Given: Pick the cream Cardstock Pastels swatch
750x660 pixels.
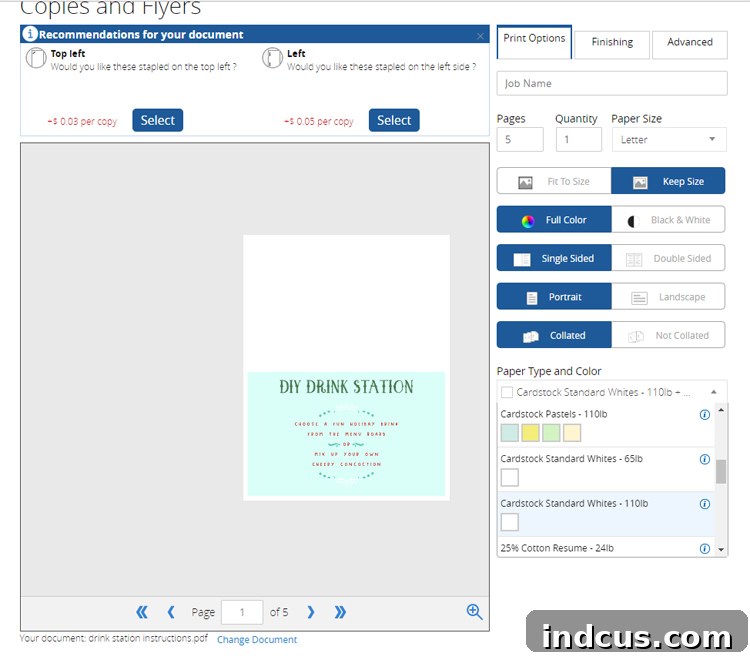Looking at the screenshot, I should click(572, 433).
